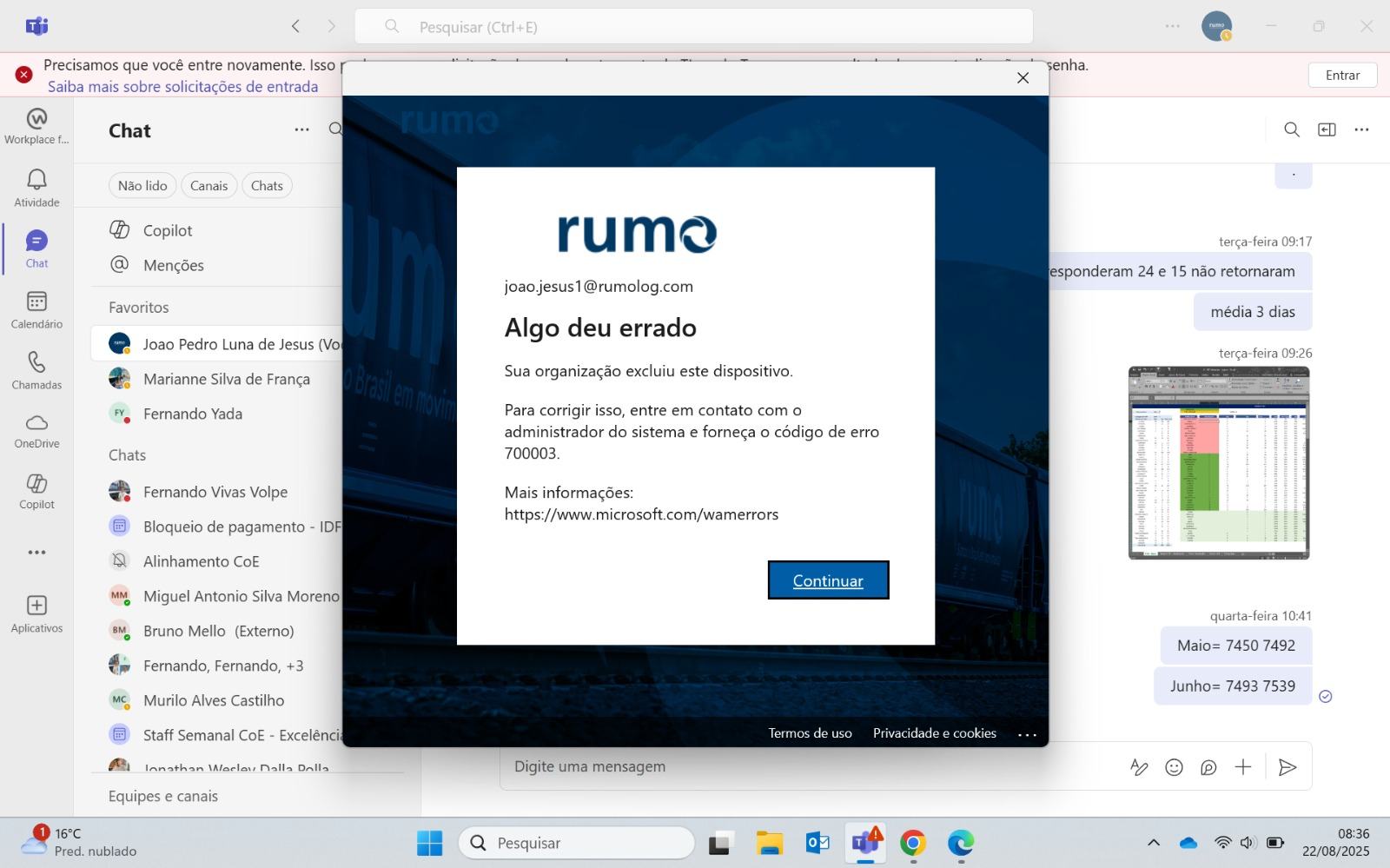This screenshot has height=868, width=1390.
Task: Open Aplicativos store icon
Action: [x=36, y=613]
